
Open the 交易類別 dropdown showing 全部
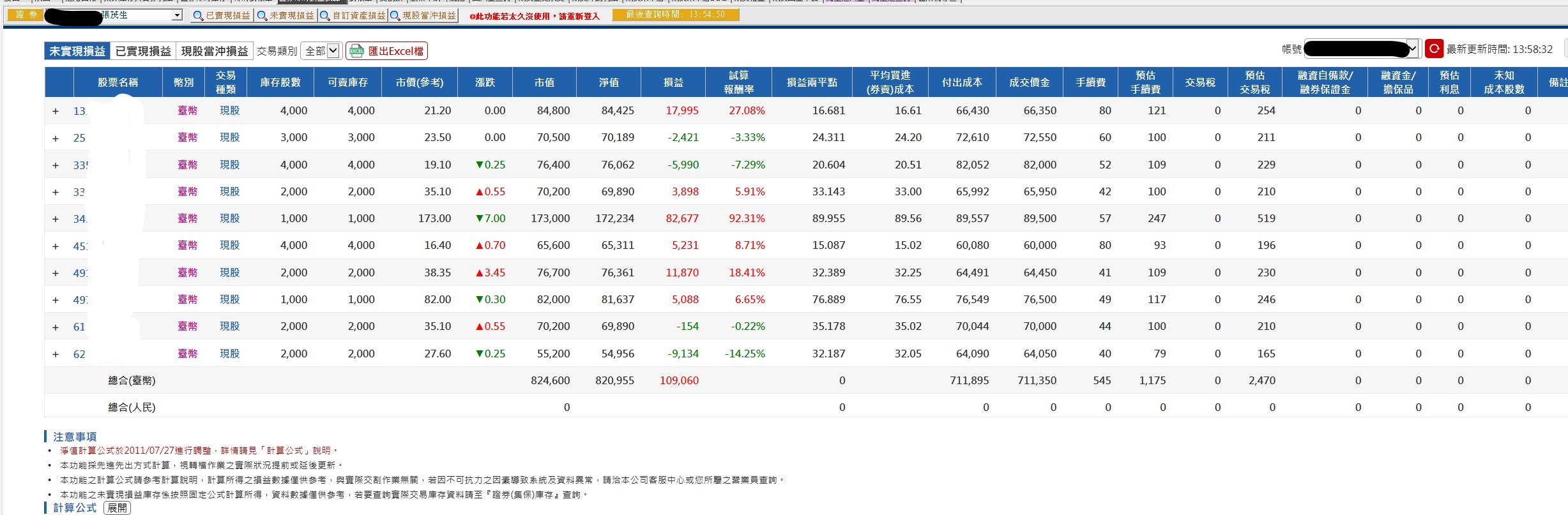pos(321,51)
